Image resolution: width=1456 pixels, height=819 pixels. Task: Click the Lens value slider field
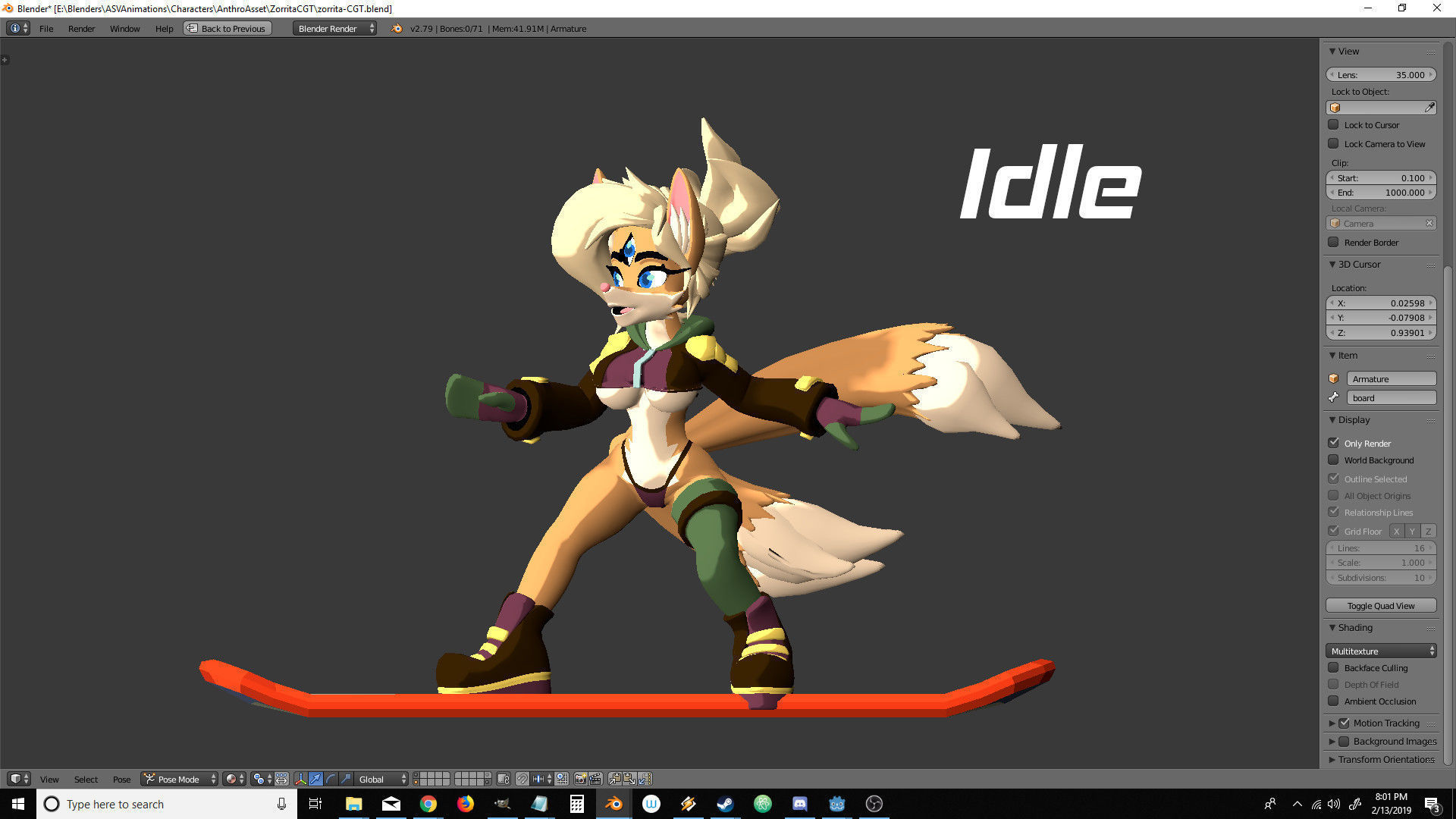click(1381, 74)
